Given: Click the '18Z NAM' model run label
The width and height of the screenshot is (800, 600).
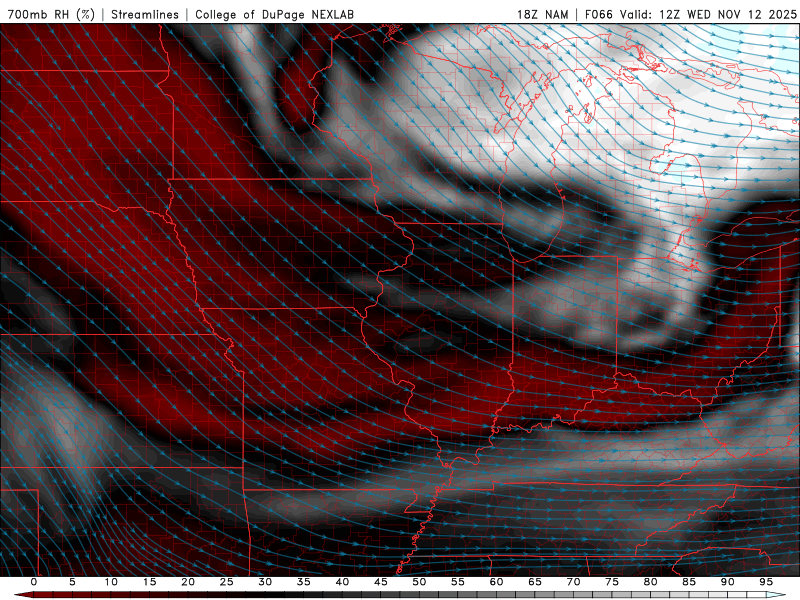Looking at the screenshot, I should [x=542, y=14].
